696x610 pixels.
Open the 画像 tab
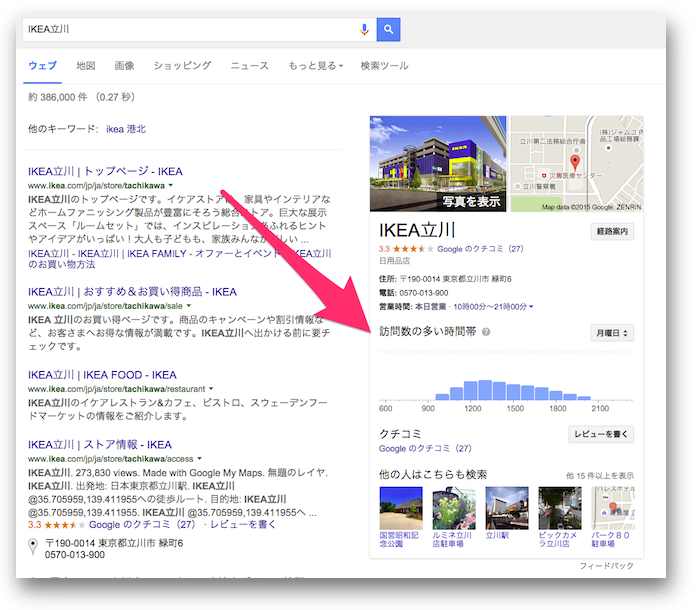124,66
